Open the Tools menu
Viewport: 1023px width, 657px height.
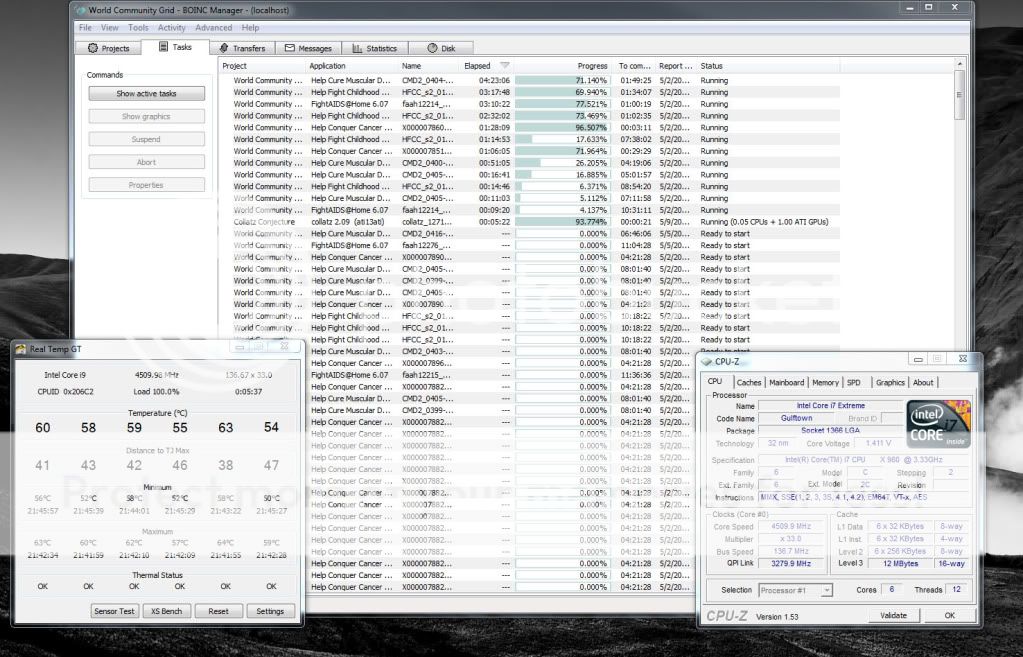138,28
